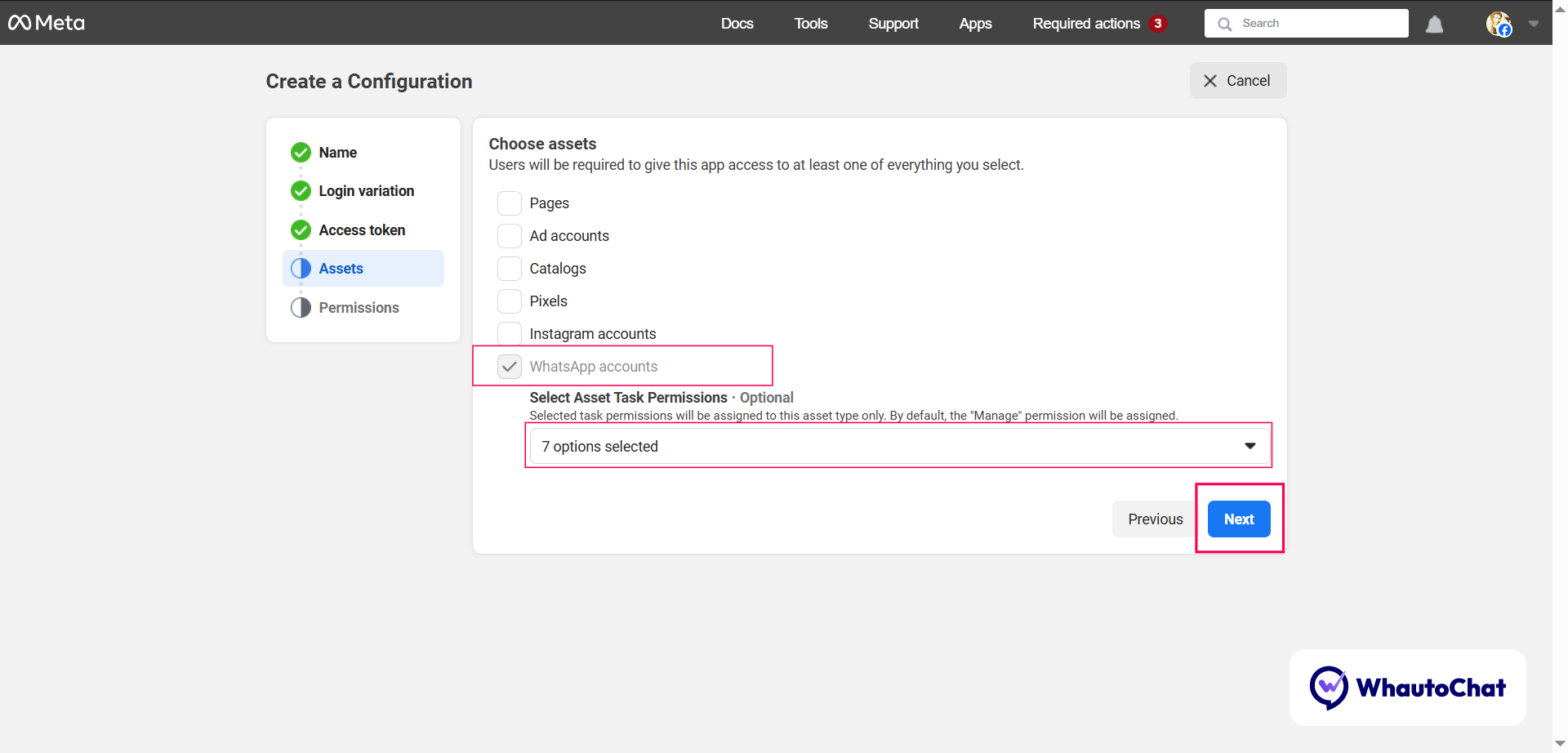This screenshot has width=1568, height=753.
Task: Go to the Login variation step
Action: (366, 191)
